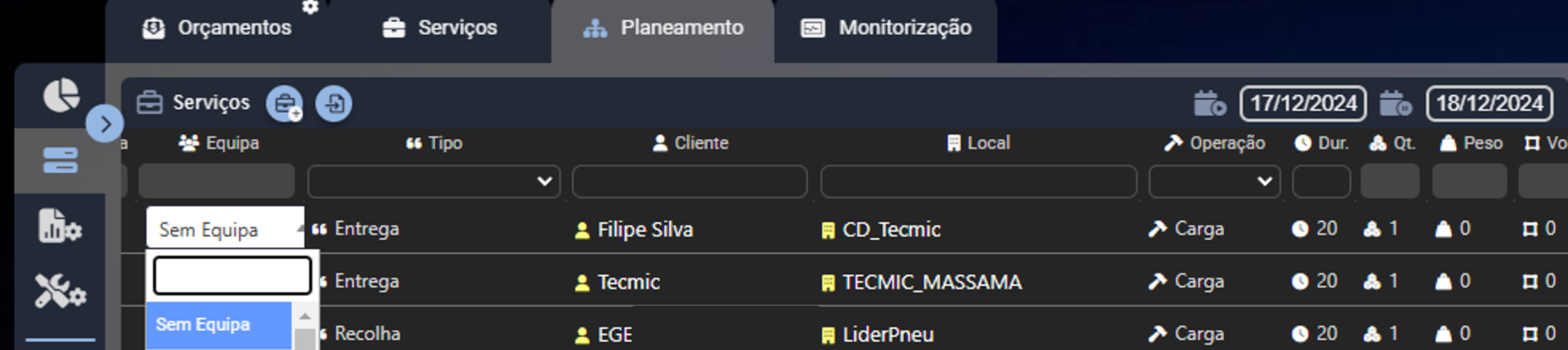1568x350 pixels.
Task: Open the pie chart dashboard sidebar icon
Action: point(61,96)
